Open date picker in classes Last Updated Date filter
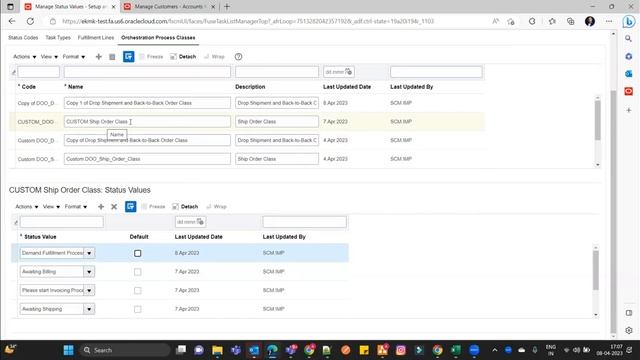The width and height of the screenshot is (640, 360). tap(348, 72)
